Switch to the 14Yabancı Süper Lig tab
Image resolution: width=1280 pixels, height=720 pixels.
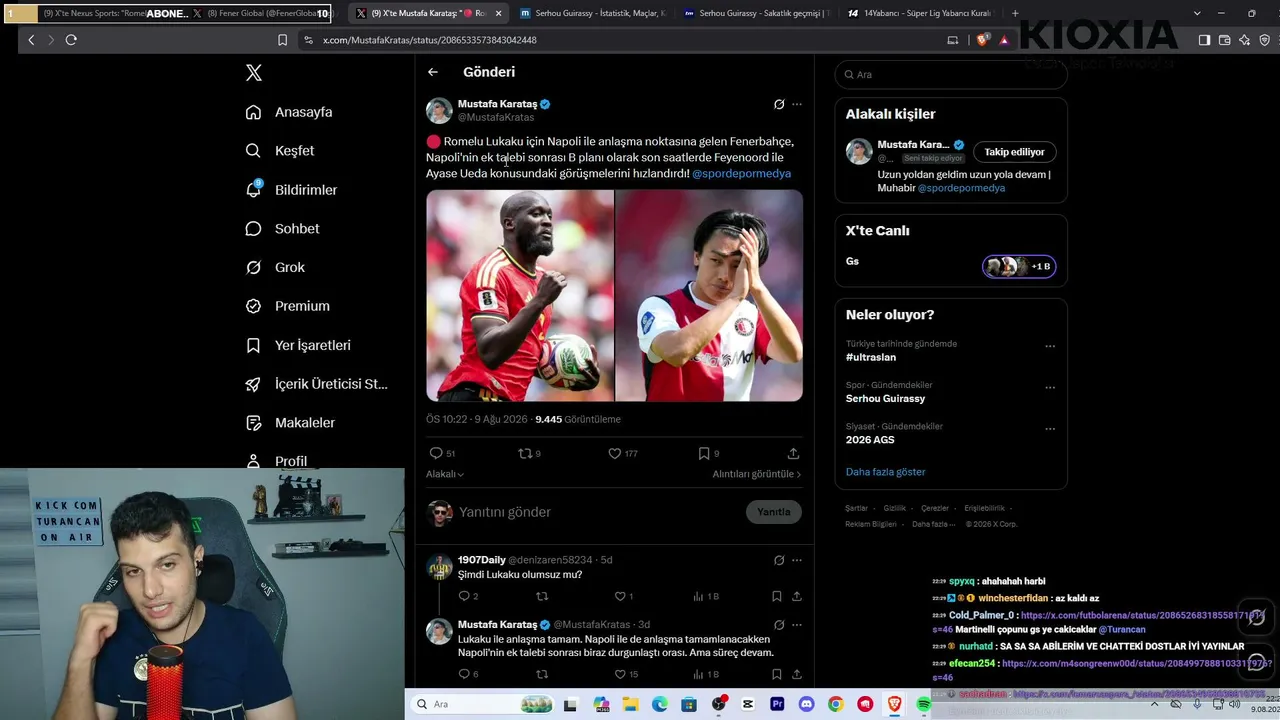click(919, 13)
